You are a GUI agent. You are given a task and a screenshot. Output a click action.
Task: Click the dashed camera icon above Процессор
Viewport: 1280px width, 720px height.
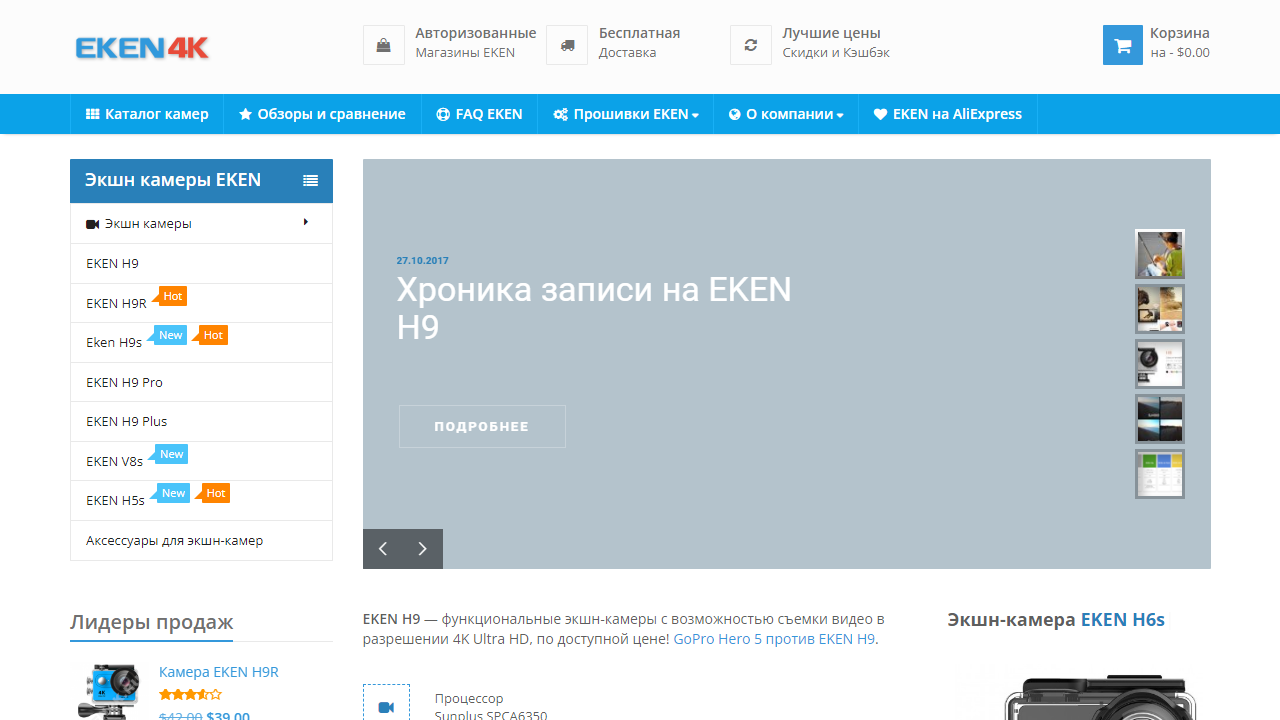tap(386, 707)
